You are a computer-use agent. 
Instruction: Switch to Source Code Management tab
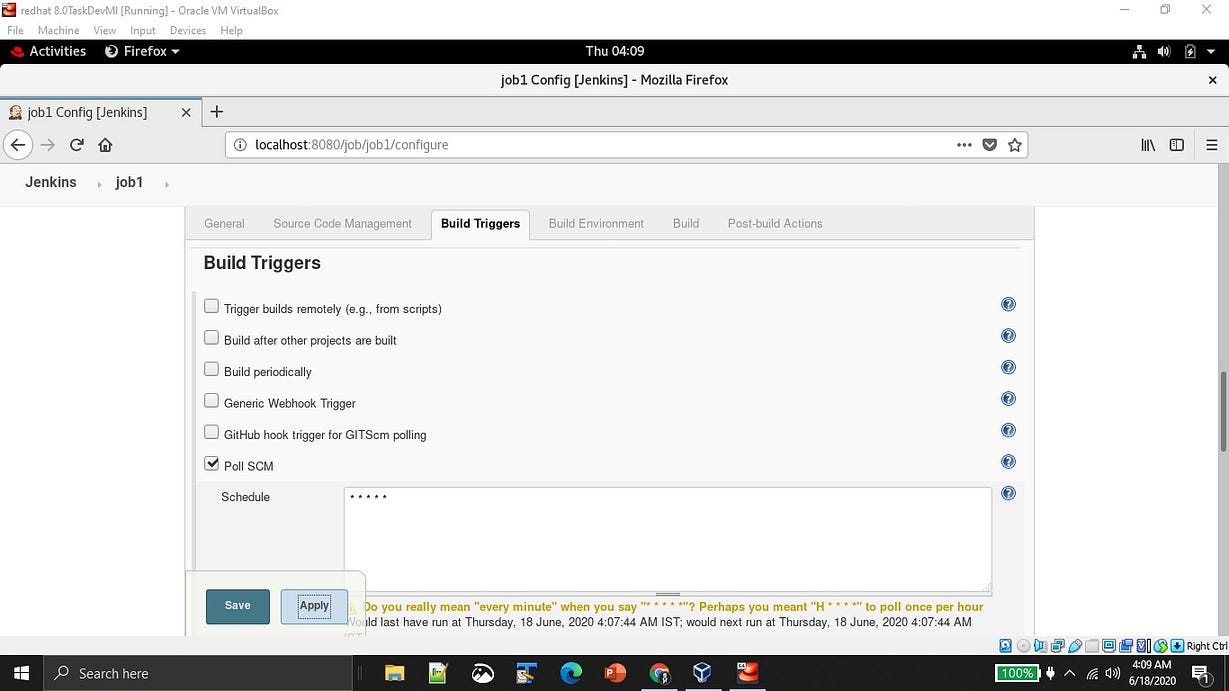[342, 224]
